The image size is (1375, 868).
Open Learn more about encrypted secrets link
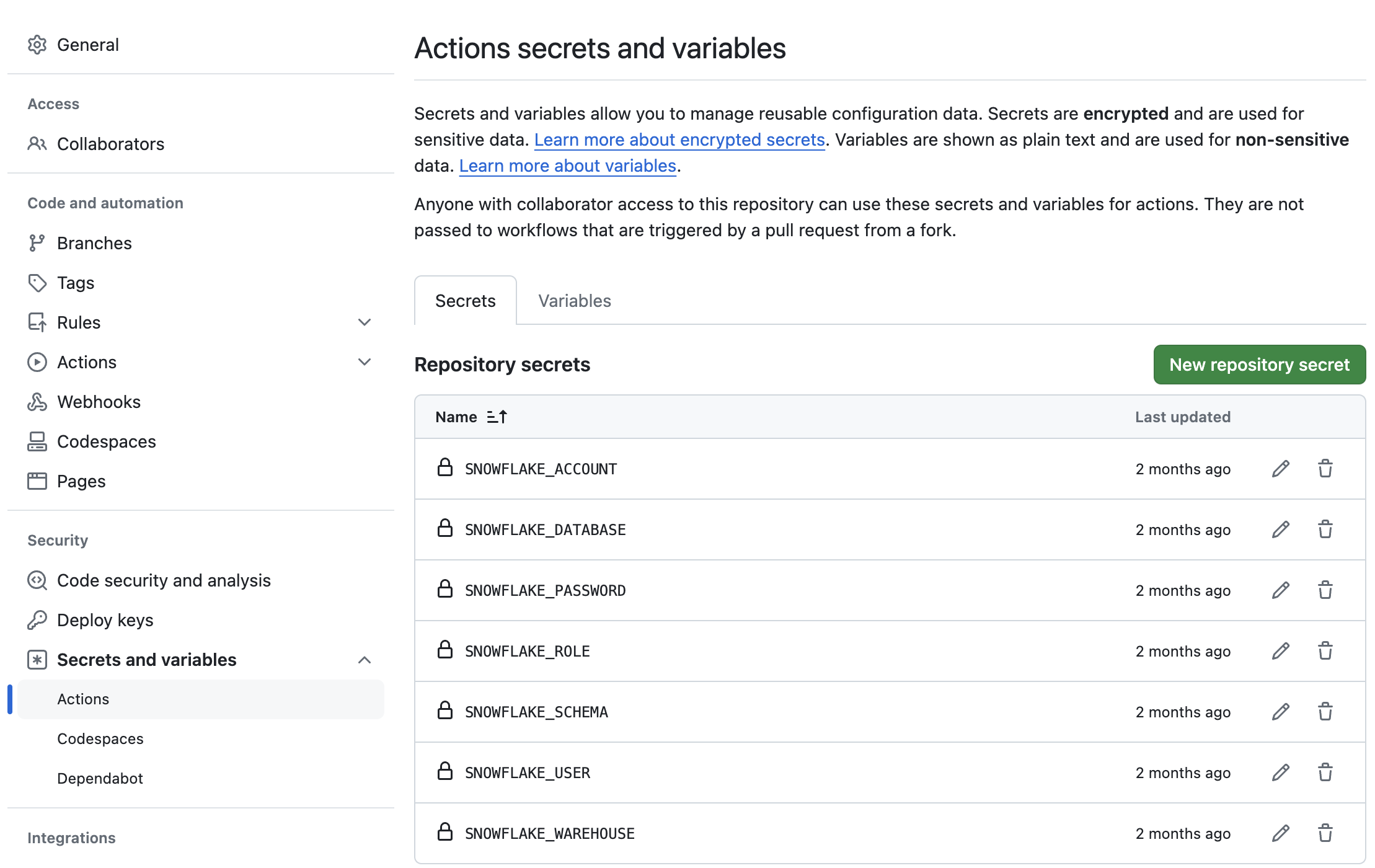click(679, 140)
